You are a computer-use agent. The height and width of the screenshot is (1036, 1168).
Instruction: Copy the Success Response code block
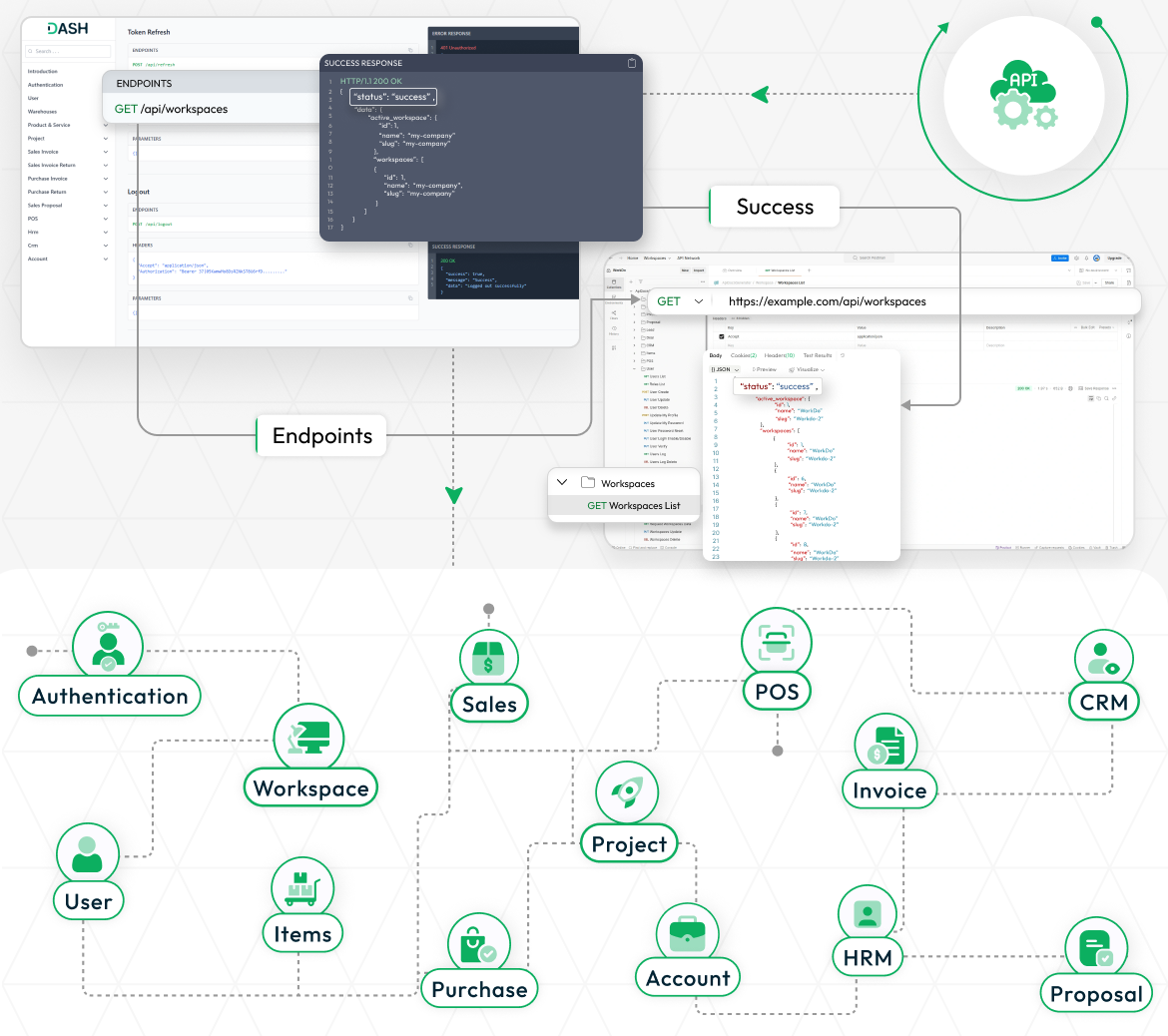632,63
